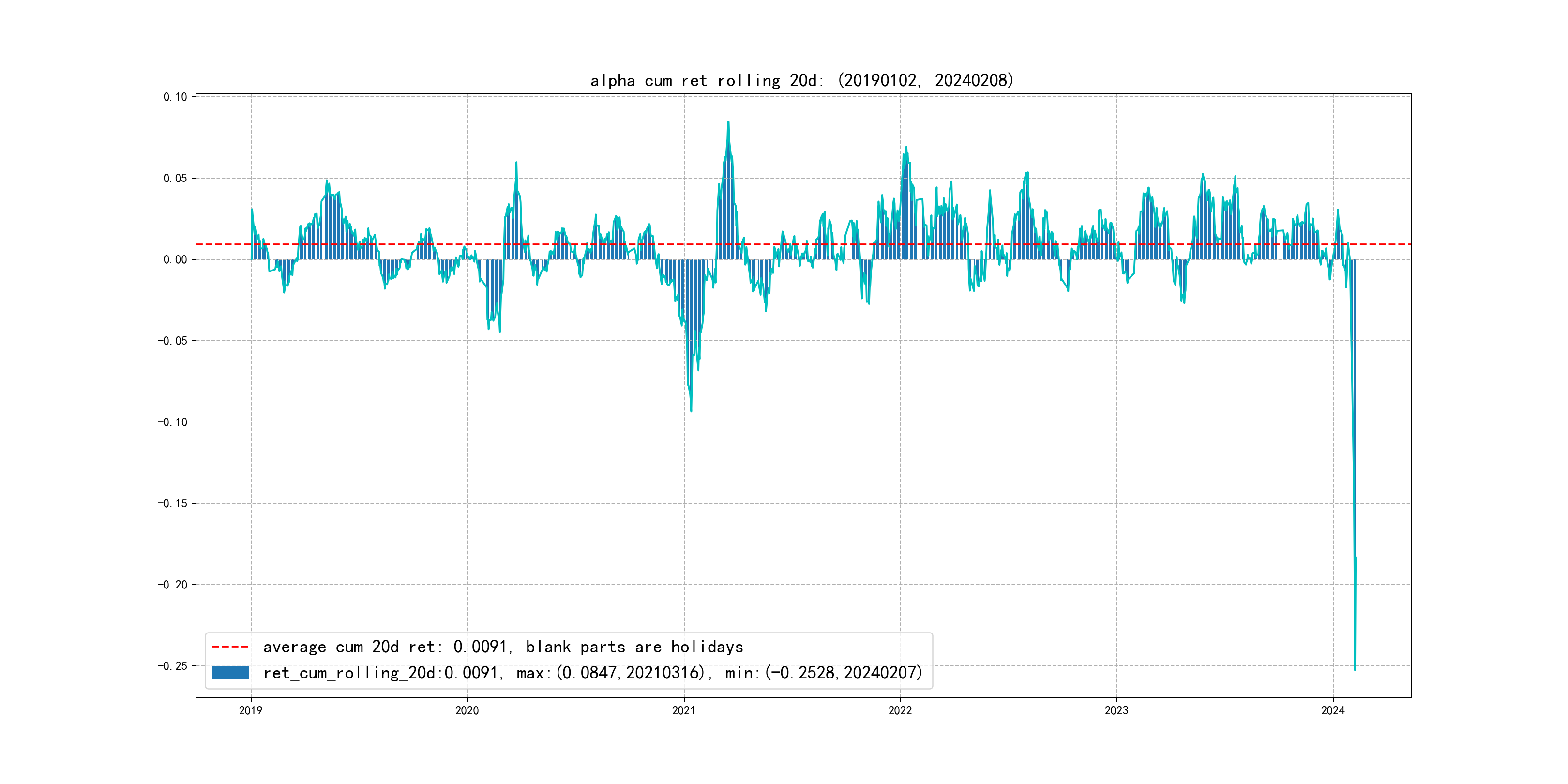Click the 2019 x-axis tick label
1568x784 pixels.
(x=251, y=710)
